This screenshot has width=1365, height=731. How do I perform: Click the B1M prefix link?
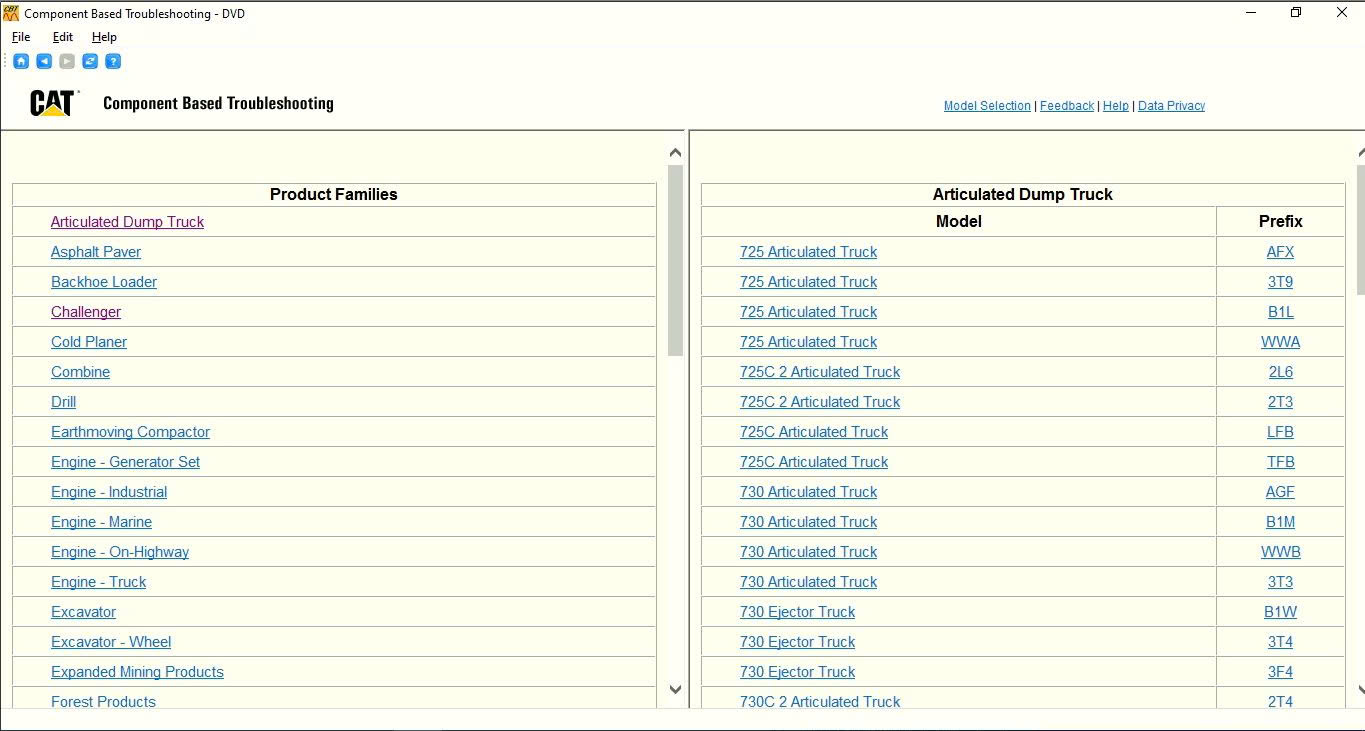point(1280,522)
